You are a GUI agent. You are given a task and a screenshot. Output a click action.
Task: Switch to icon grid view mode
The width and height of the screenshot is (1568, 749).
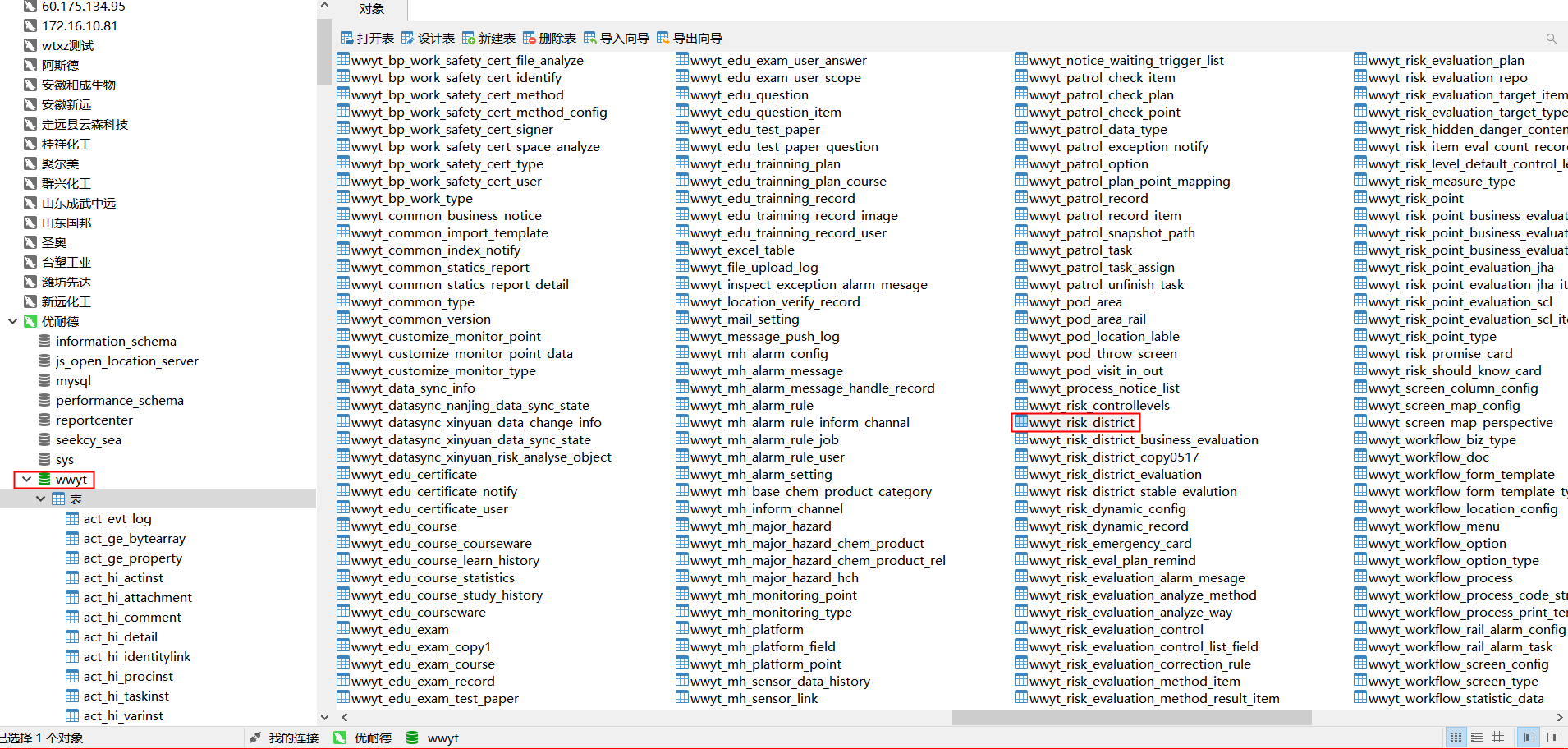point(1456,738)
